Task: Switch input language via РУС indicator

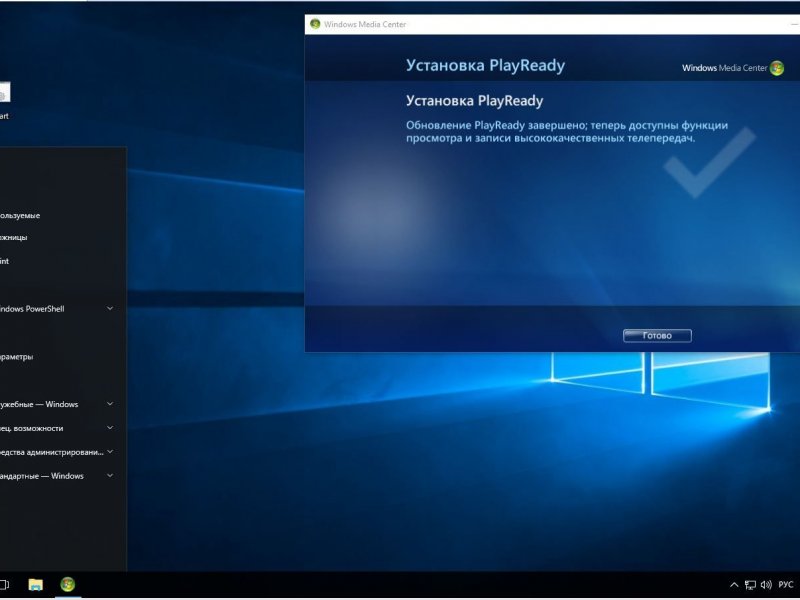Action: pos(786,585)
